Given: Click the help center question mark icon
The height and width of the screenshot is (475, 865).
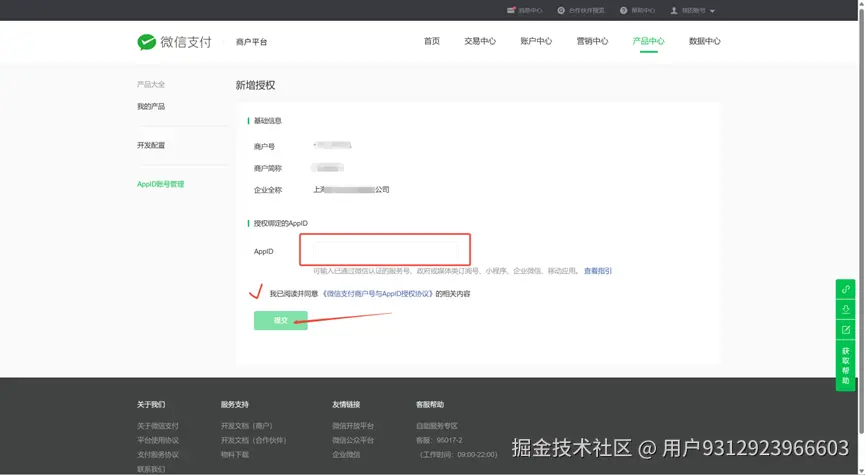Looking at the screenshot, I should point(623,10).
